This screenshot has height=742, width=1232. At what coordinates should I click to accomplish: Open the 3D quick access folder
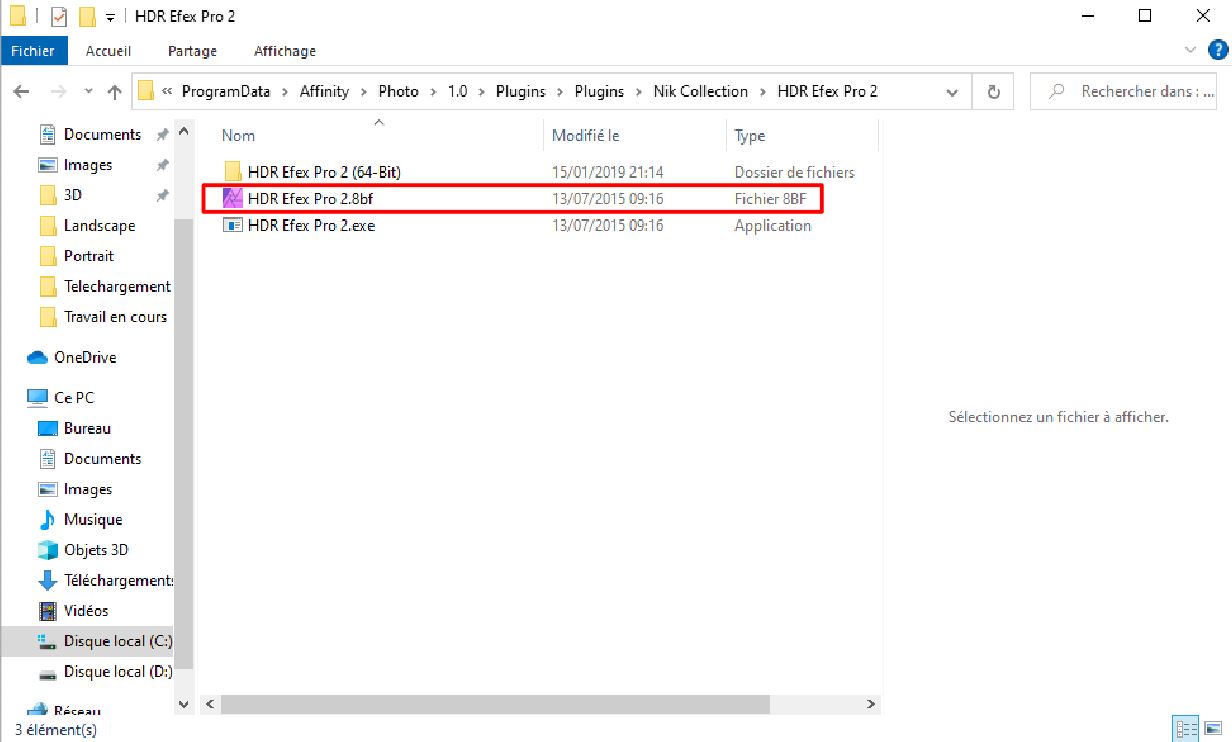(x=73, y=195)
